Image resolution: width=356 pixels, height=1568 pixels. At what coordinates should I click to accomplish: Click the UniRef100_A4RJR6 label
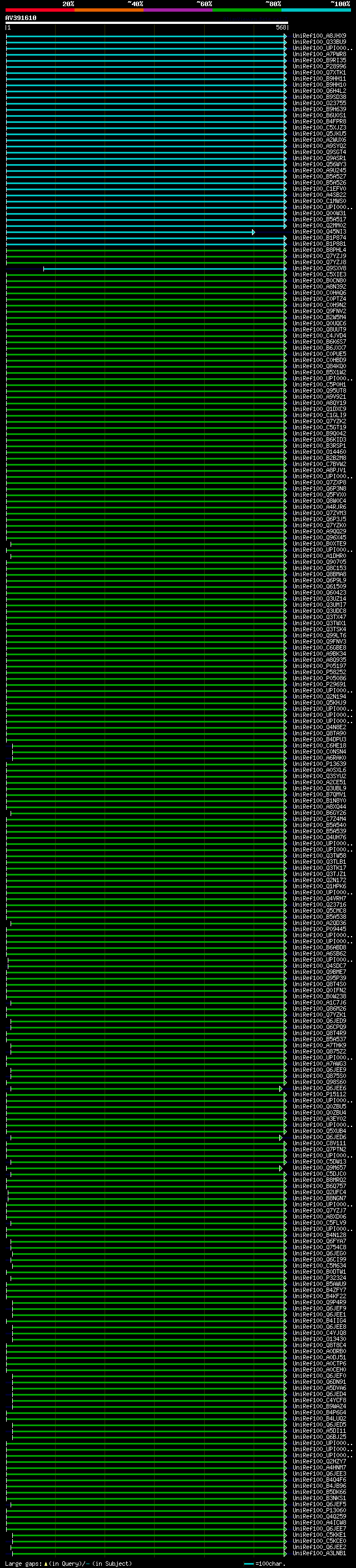[x=319, y=507]
